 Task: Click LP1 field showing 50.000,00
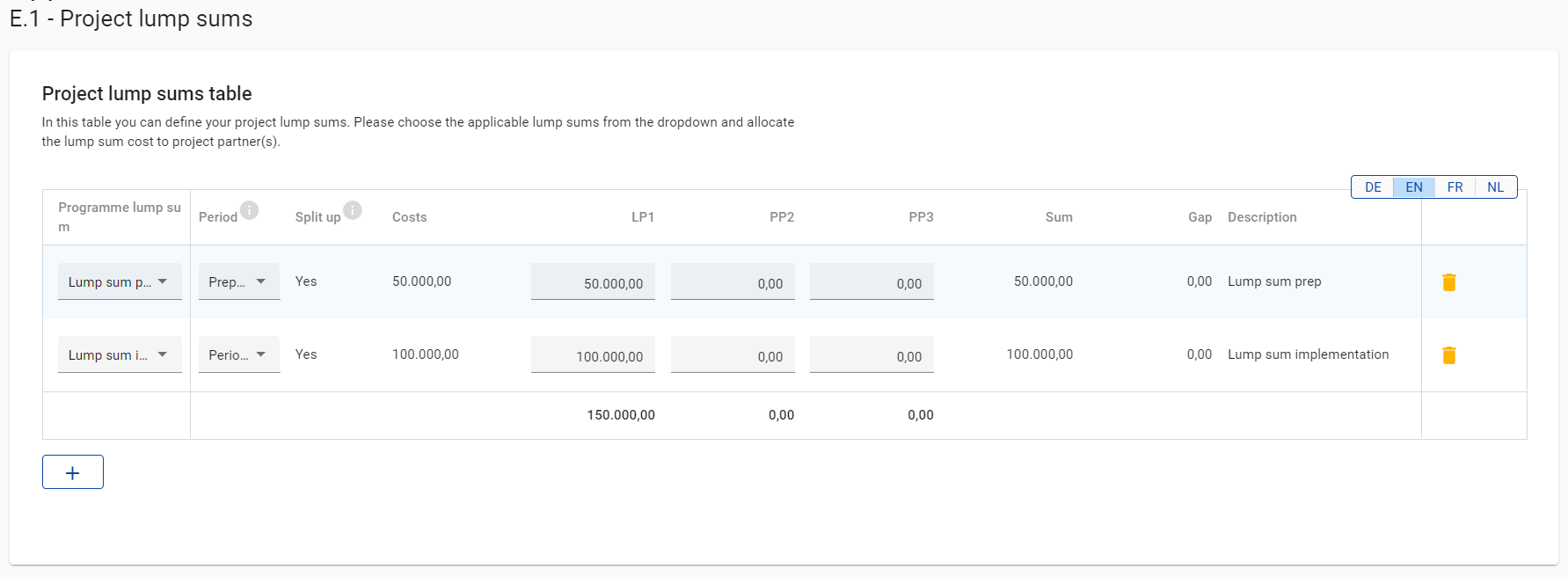click(593, 282)
